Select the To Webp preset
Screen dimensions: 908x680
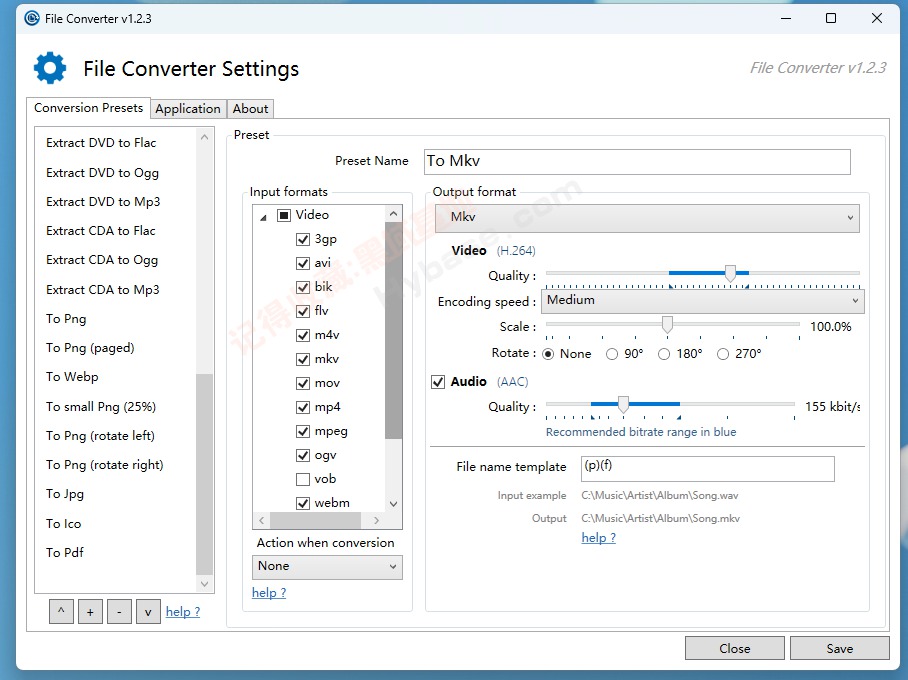click(x=72, y=377)
